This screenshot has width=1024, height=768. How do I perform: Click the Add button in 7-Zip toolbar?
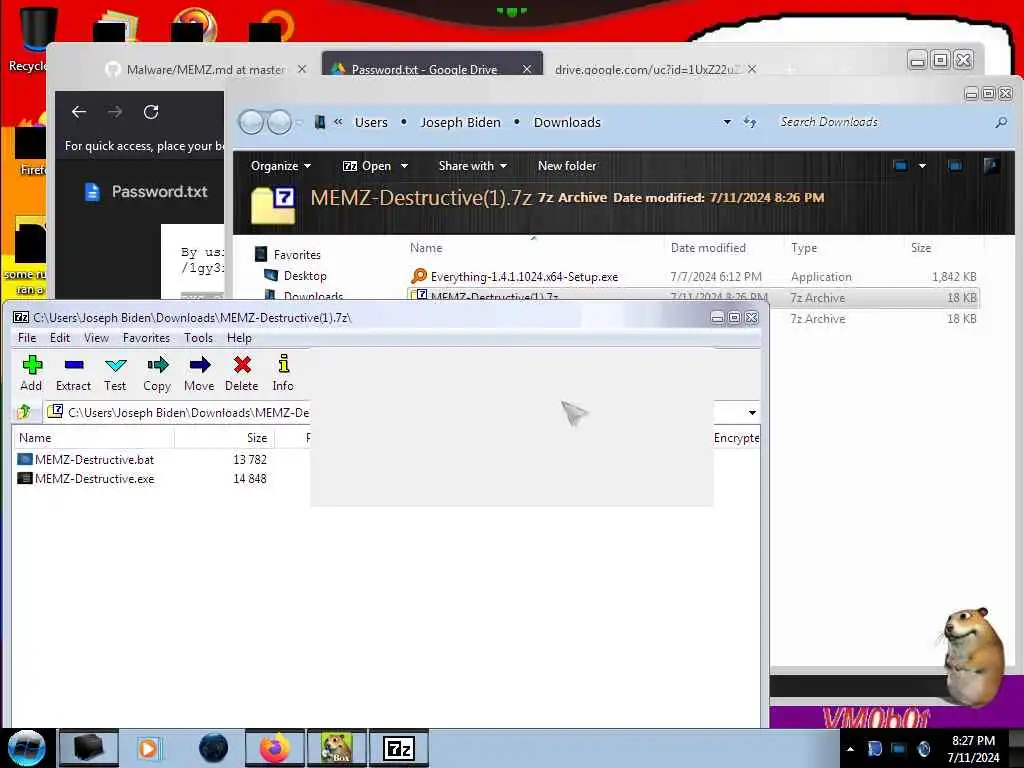pyautogui.click(x=31, y=374)
